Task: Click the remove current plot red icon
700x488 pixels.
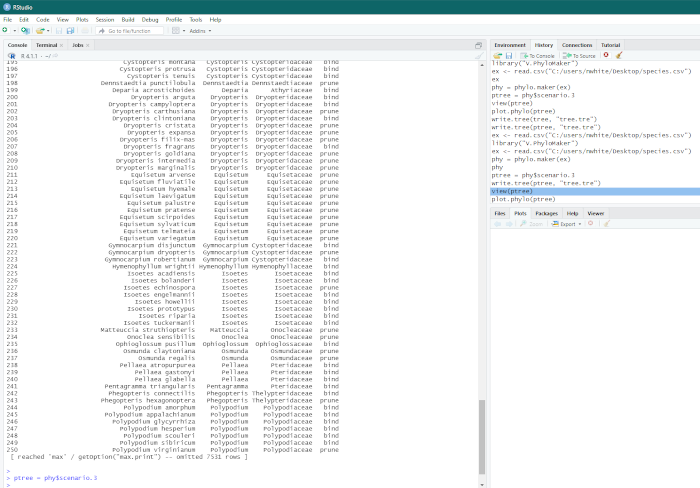Action: pyautogui.click(x=591, y=223)
